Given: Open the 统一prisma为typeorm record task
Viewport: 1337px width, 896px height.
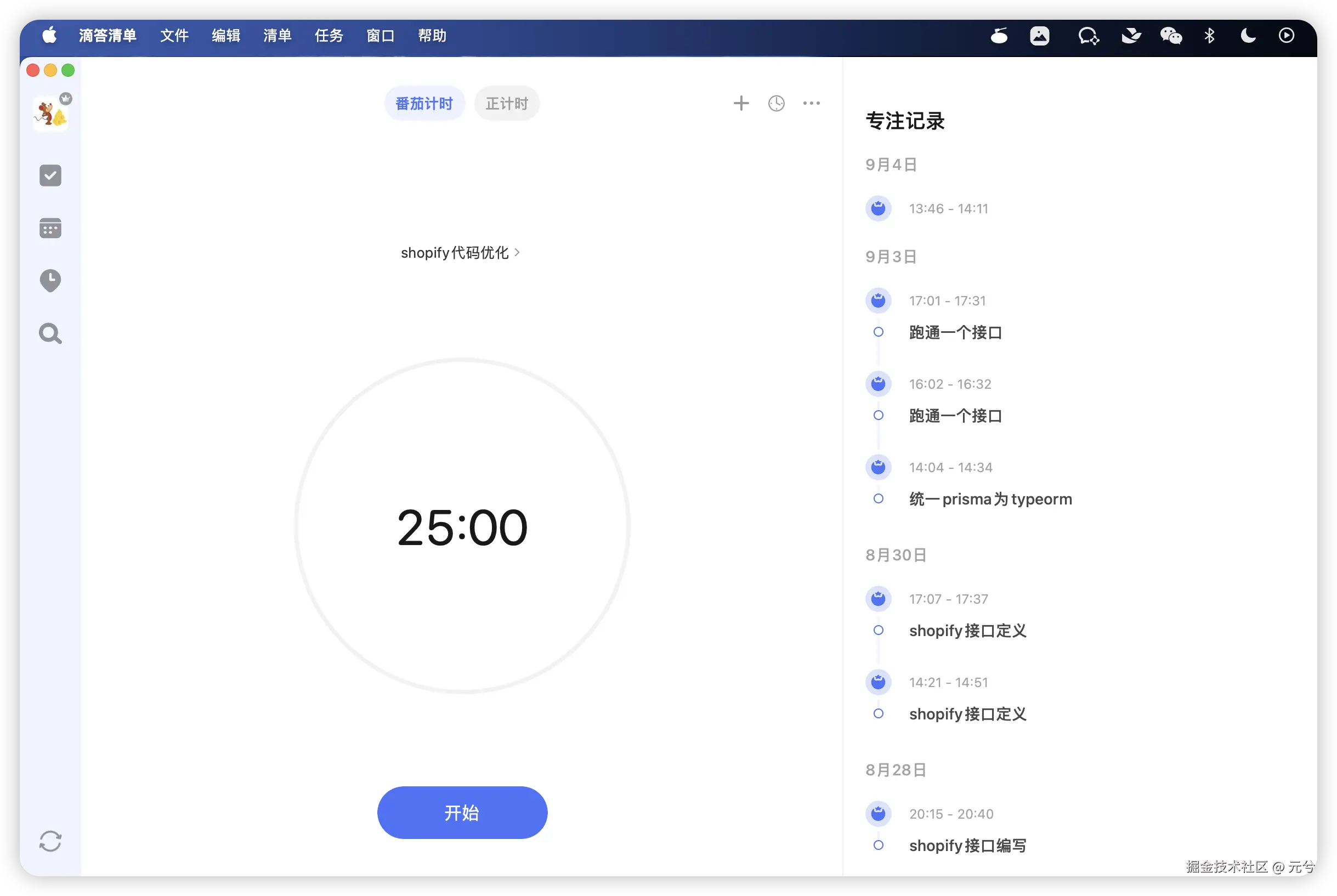Looking at the screenshot, I should pyautogui.click(x=990, y=499).
